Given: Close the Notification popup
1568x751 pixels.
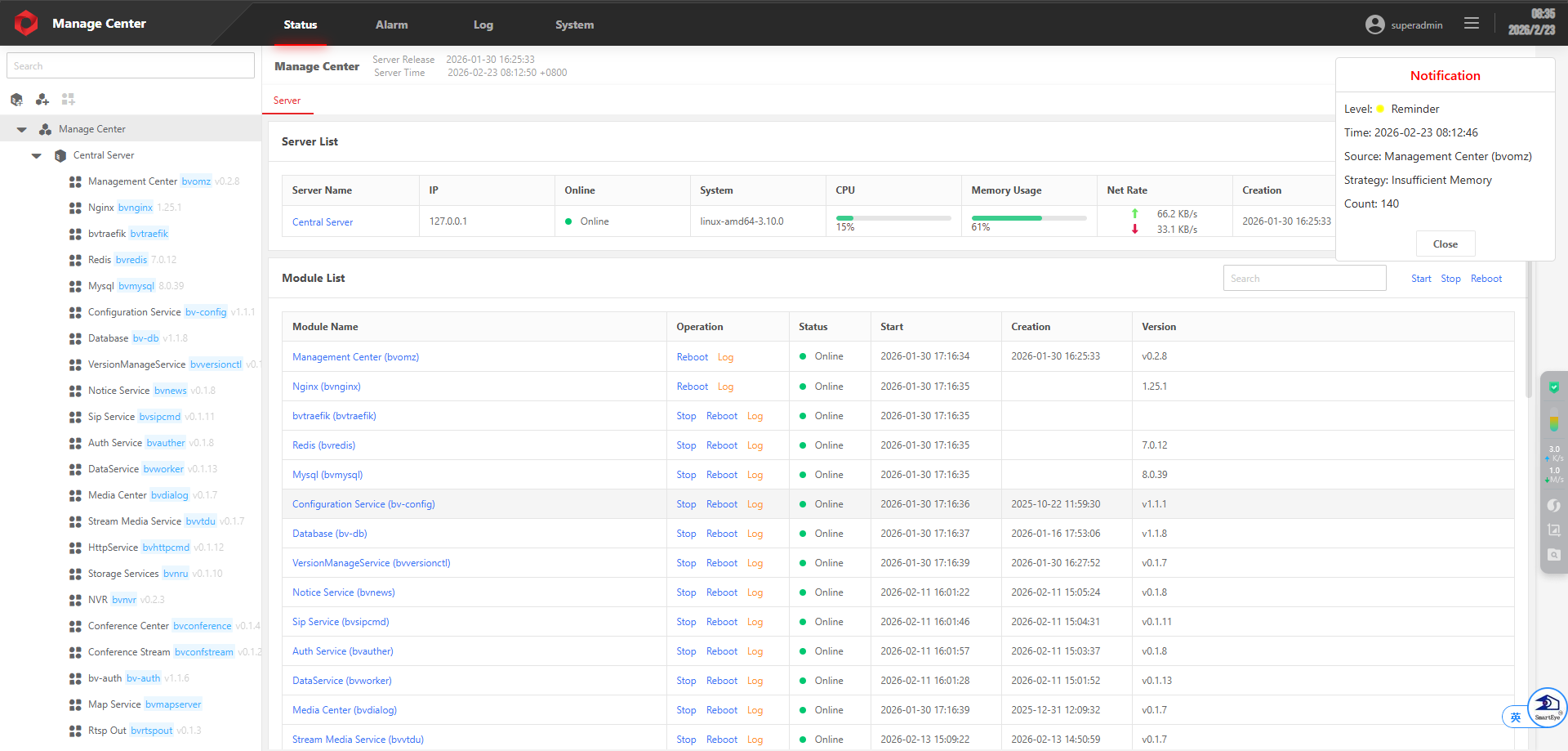Looking at the screenshot, I should (x=1445, y=244).
